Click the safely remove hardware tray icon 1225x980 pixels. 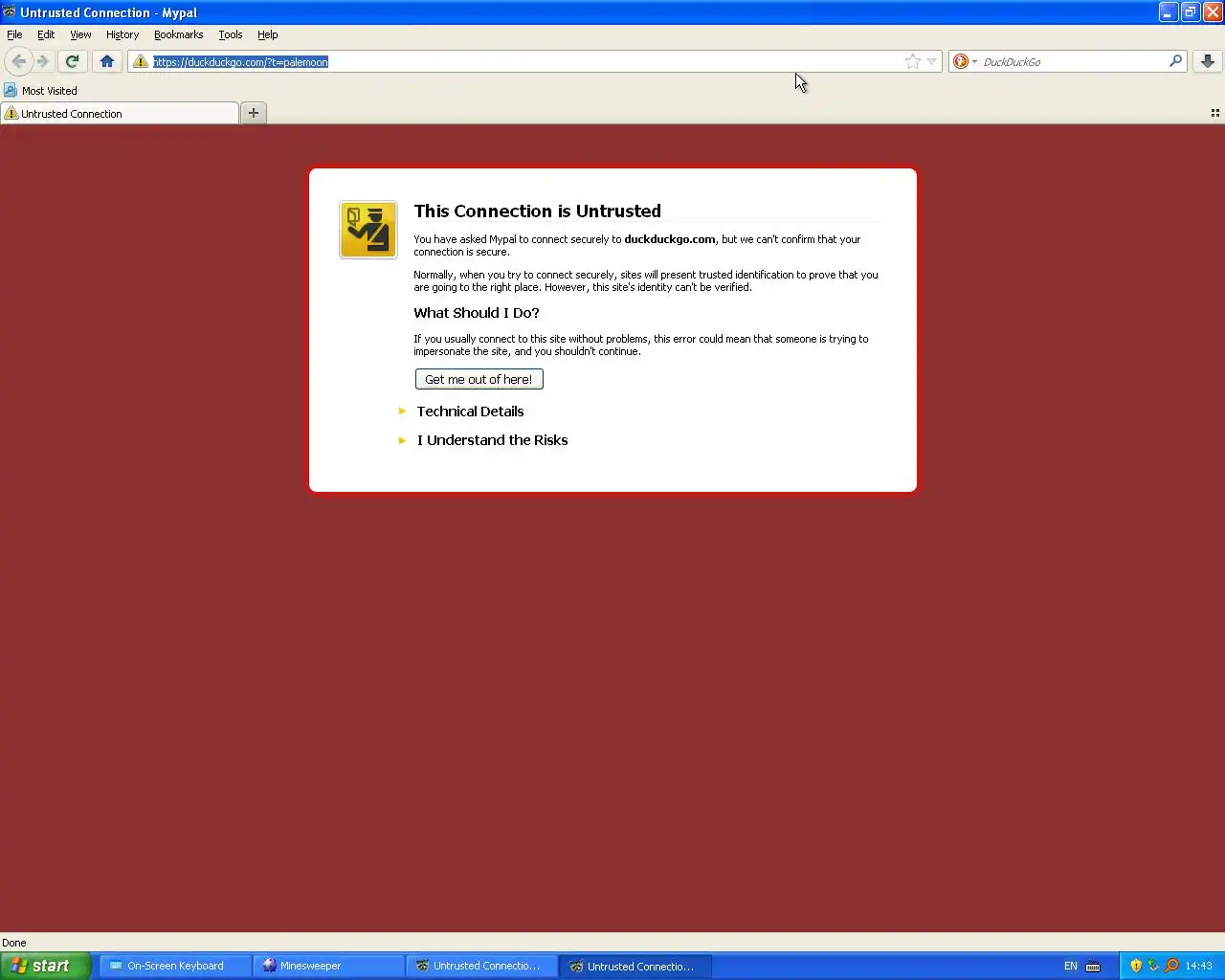click(1153, 966)
